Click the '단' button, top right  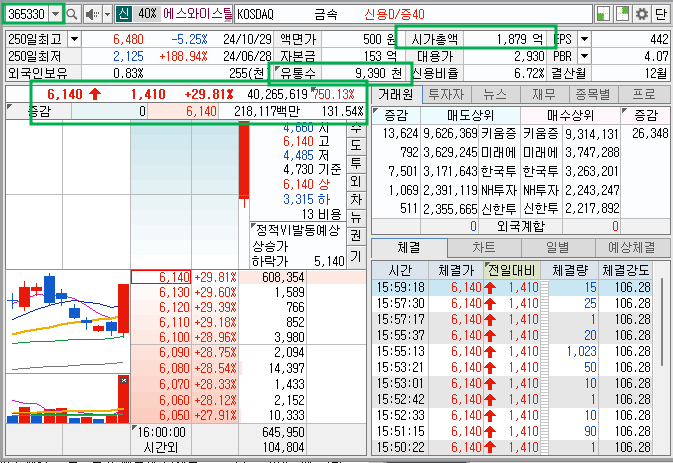661,14
